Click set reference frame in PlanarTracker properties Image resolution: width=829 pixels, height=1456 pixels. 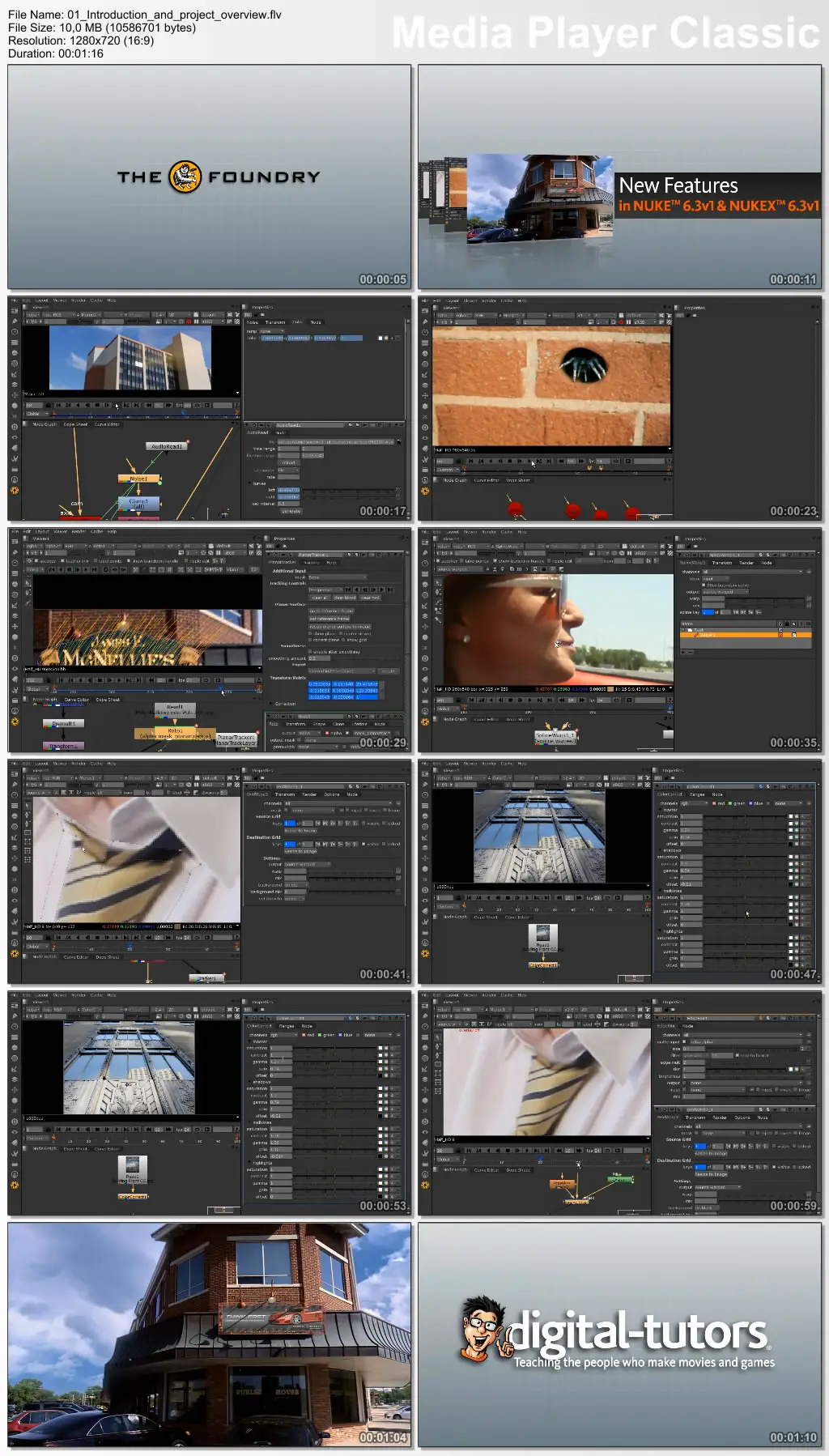pos(329,619)
